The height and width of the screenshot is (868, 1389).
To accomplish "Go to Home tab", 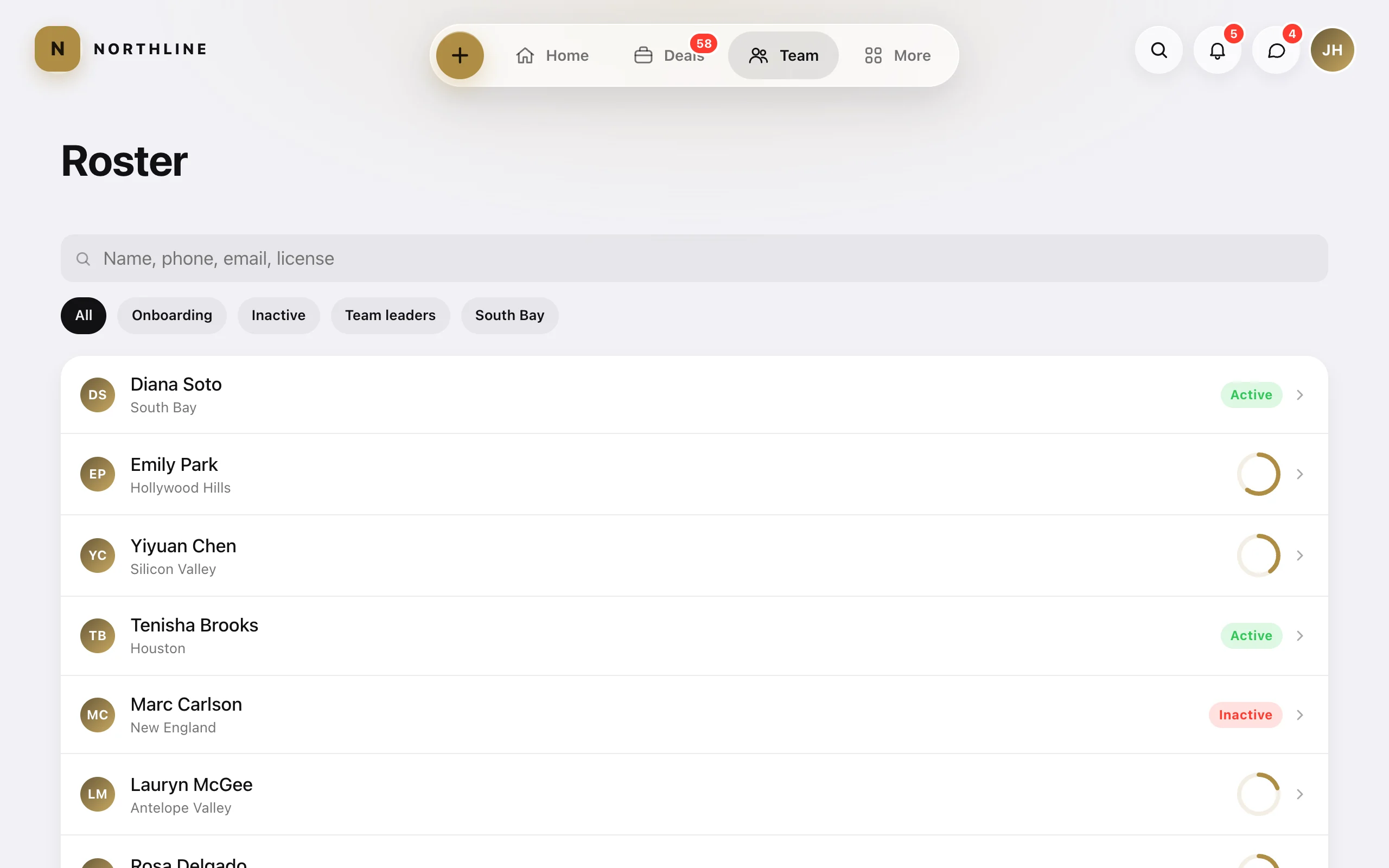I will [552, 55].
